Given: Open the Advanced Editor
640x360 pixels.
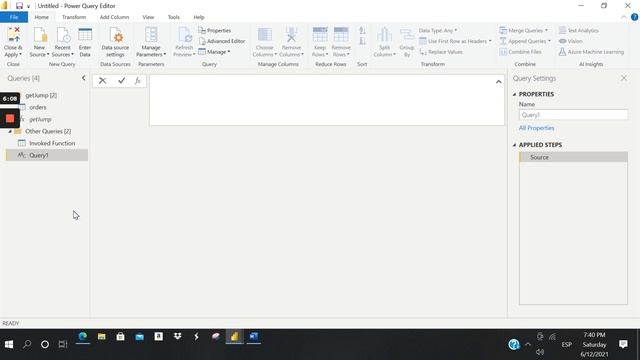Looking at the screenshot, I should click(222, 41).
